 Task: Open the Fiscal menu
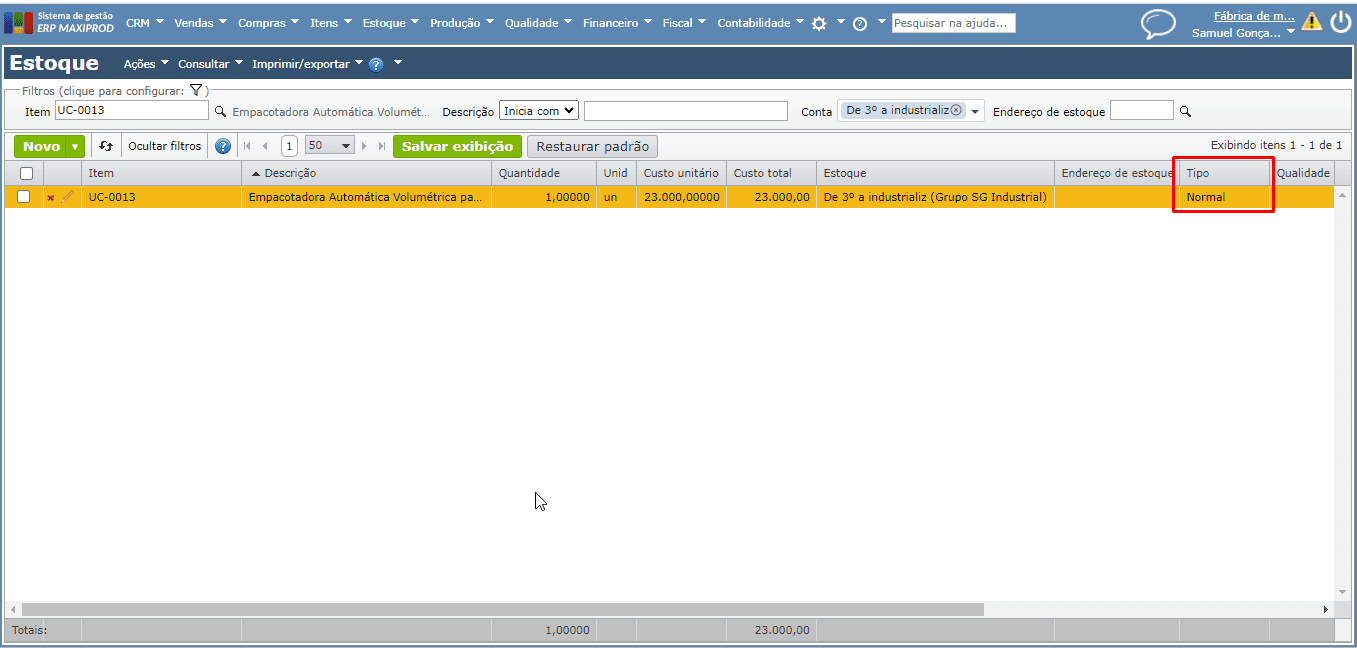pyautogui.click(x=684, y=23)
